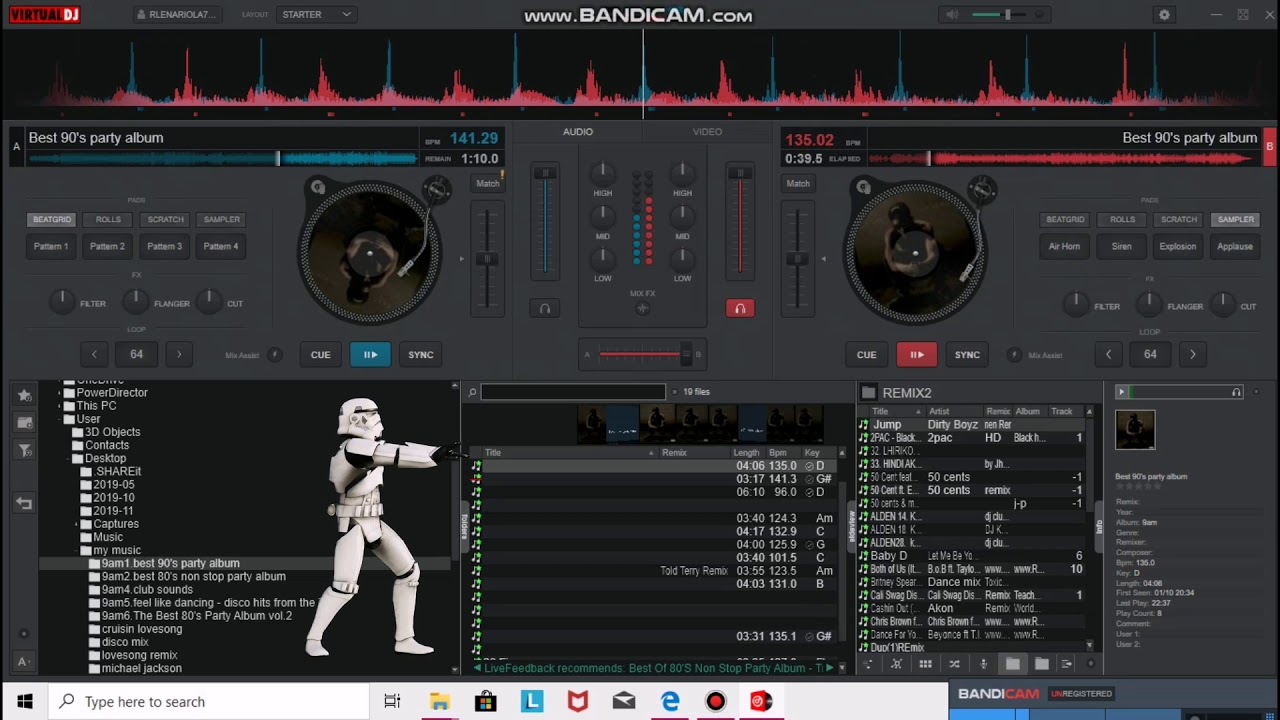Click the REMIX2 folder icon in sideview header
The width and height of the screenshot is (1280, 720).
coord(869,393)
